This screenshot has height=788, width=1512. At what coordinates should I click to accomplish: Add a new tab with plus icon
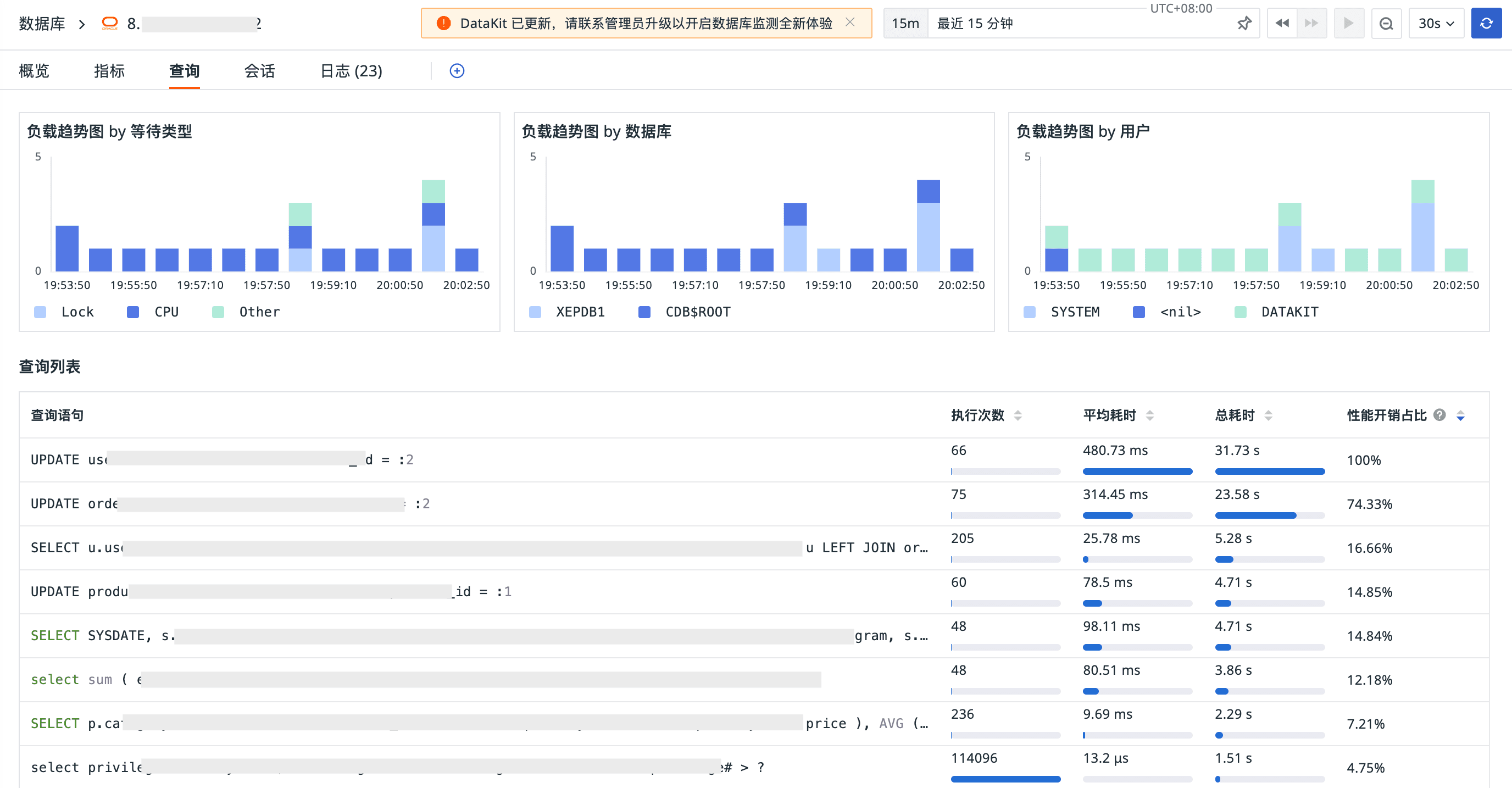pos(457,71)
